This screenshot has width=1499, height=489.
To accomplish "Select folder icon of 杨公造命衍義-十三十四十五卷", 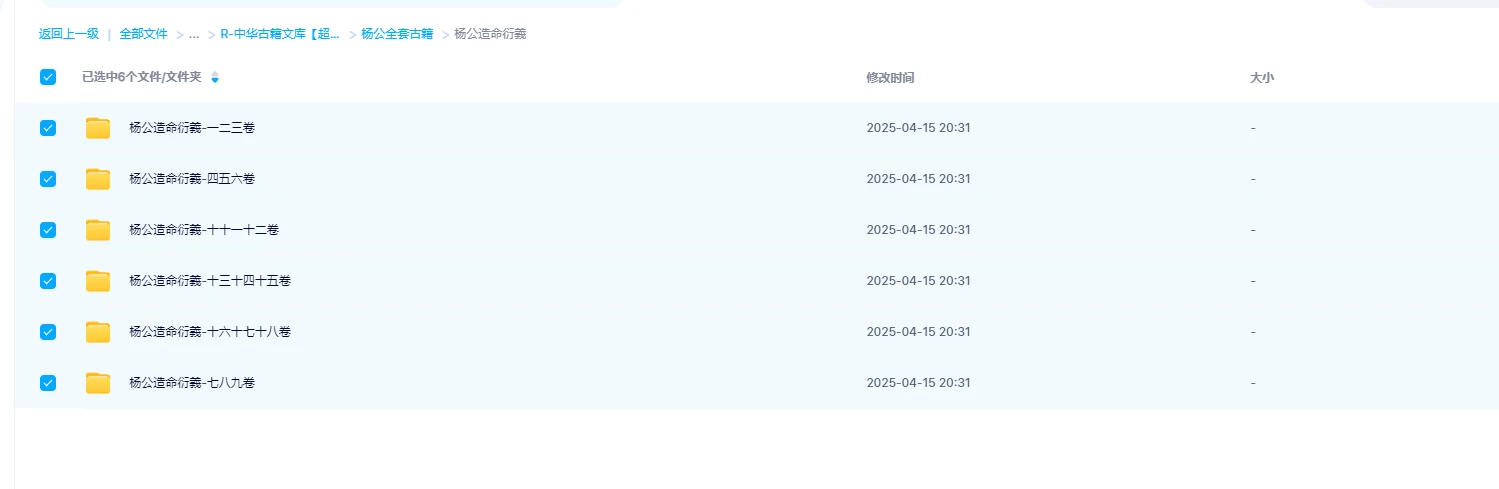I will pos(98,281).
